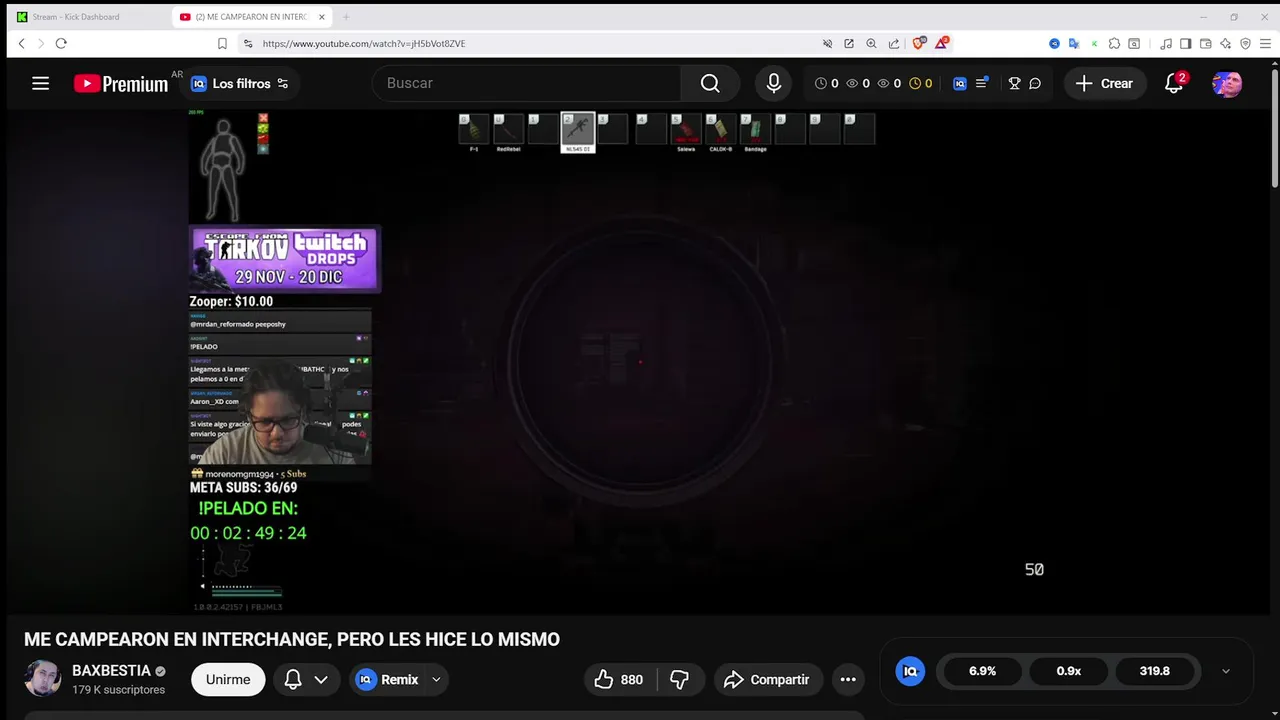
Task: Open the browser main menu
Action: click(1264, 44)
